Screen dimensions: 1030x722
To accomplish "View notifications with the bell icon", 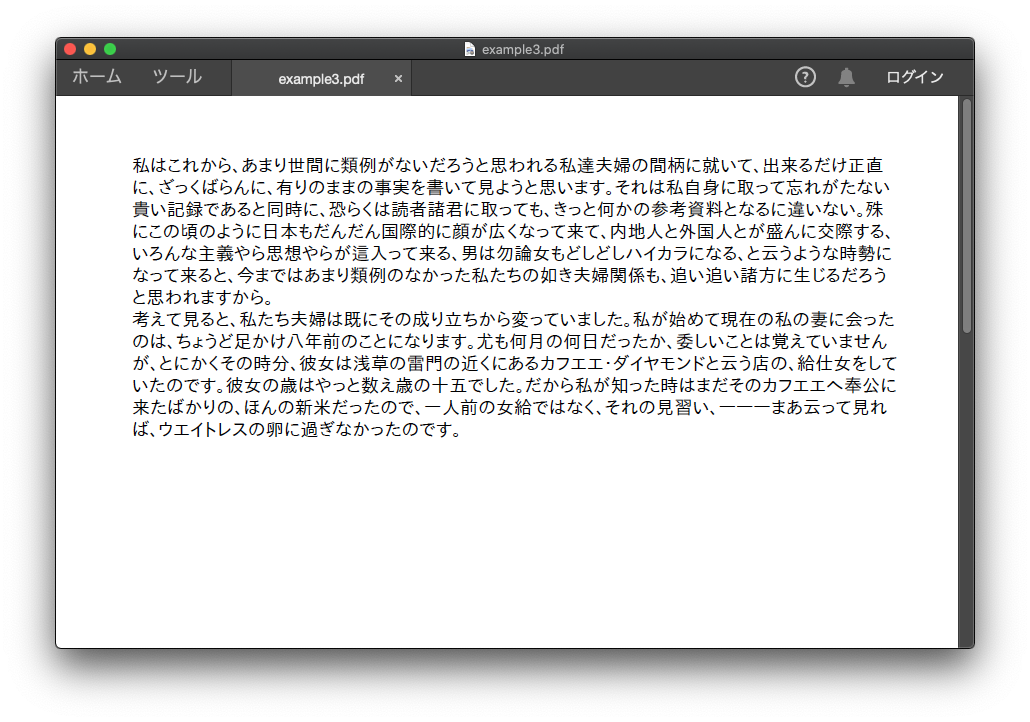I will 846,77.
